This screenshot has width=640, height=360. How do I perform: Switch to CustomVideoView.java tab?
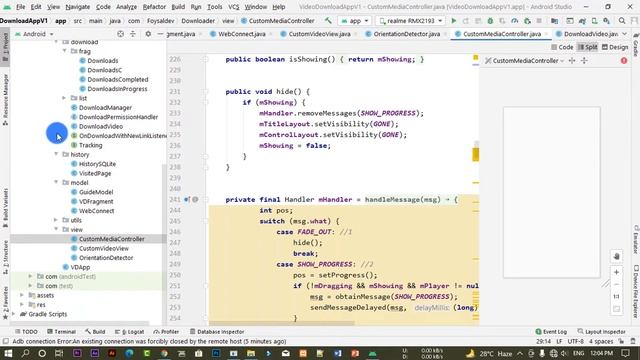(x=319, y=34)
